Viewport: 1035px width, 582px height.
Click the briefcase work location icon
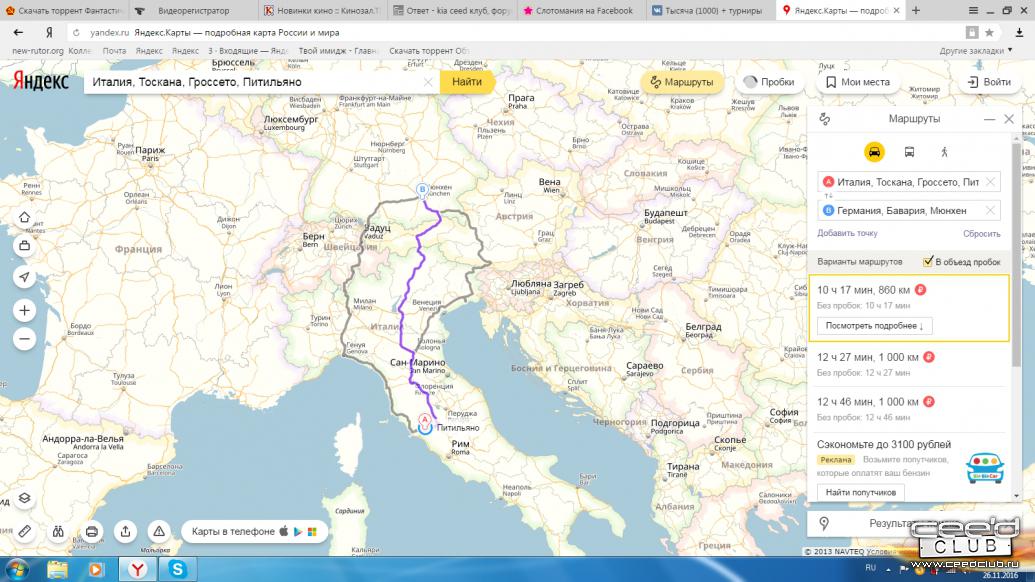coord(24,245)
